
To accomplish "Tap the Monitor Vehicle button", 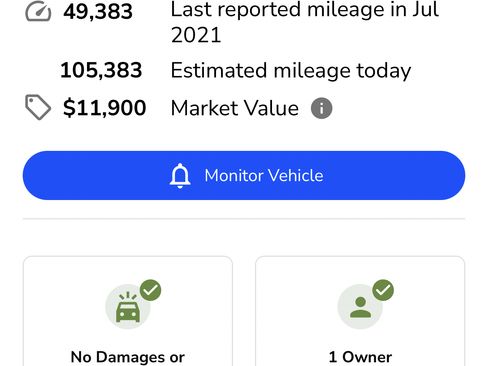I will 244,175.
